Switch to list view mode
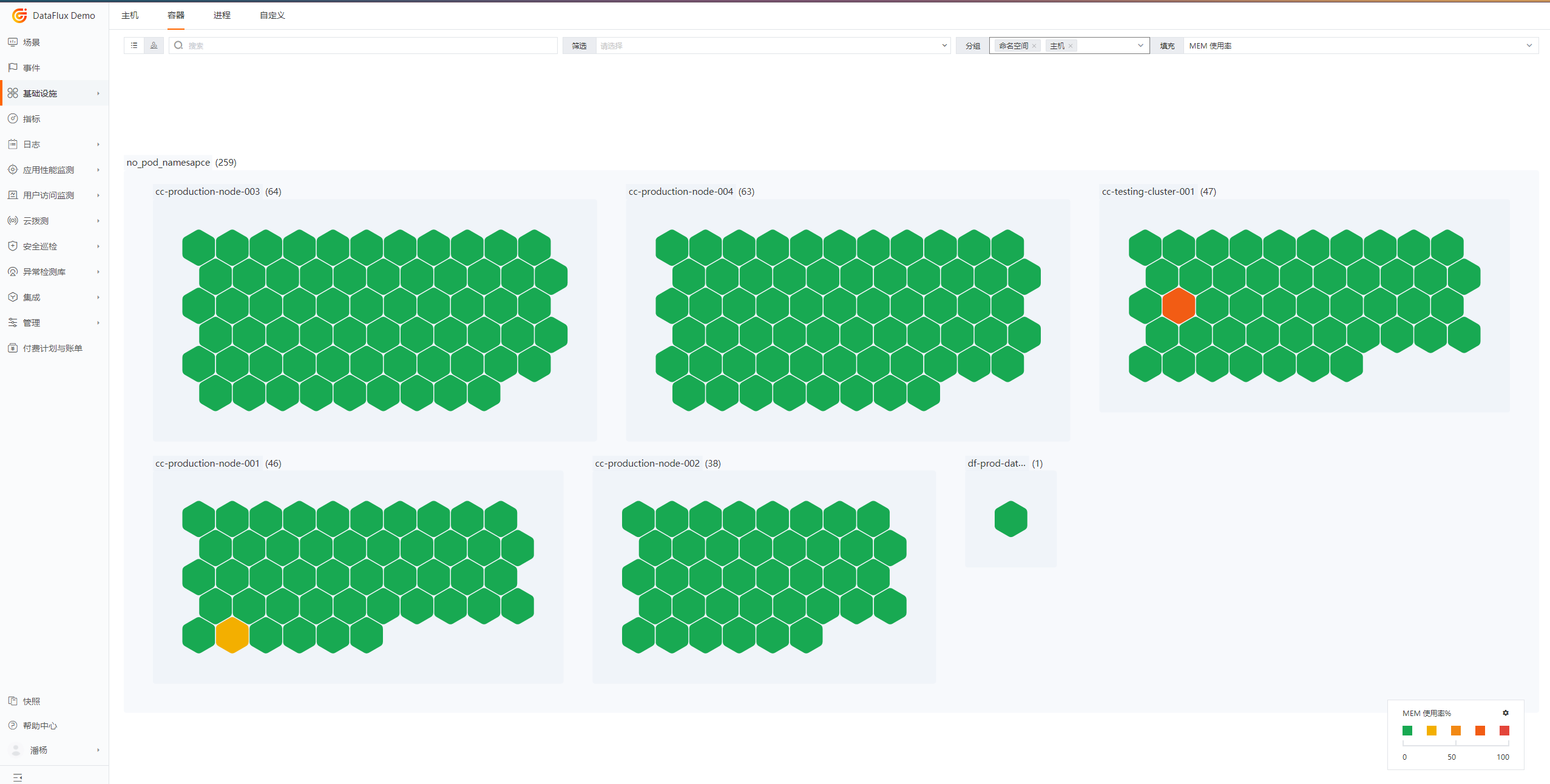Image resolution: width=1550 pixels, height=784 pixels. (134, 46)
